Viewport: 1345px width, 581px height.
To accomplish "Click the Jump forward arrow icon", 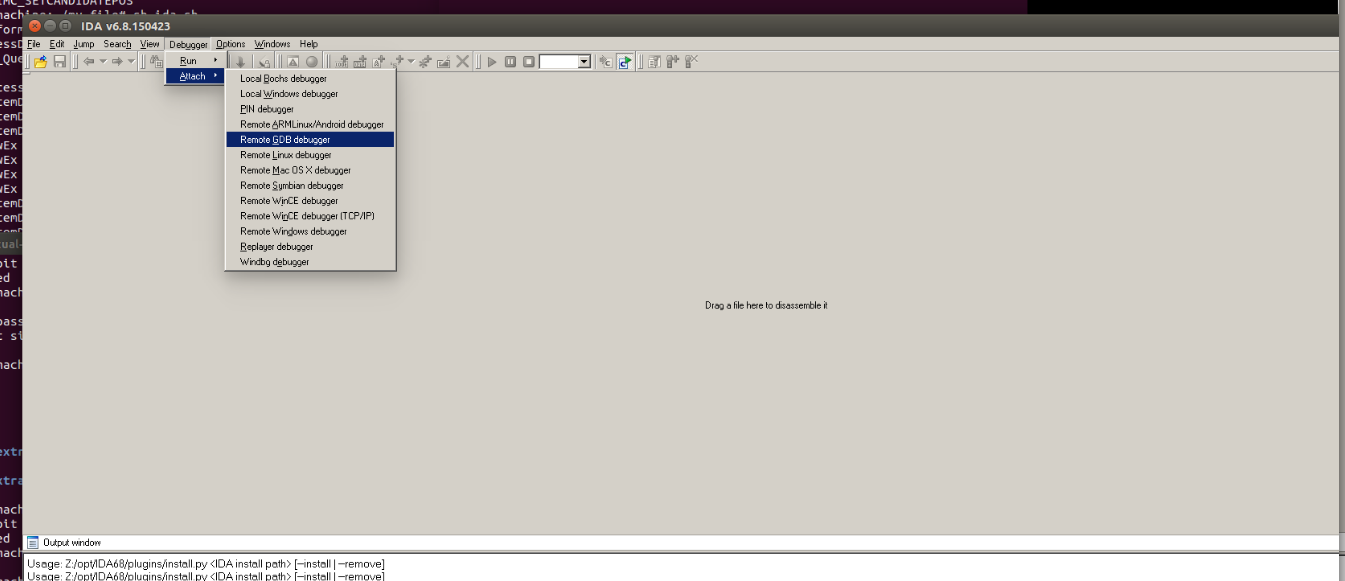I will [x=117, y=62].
